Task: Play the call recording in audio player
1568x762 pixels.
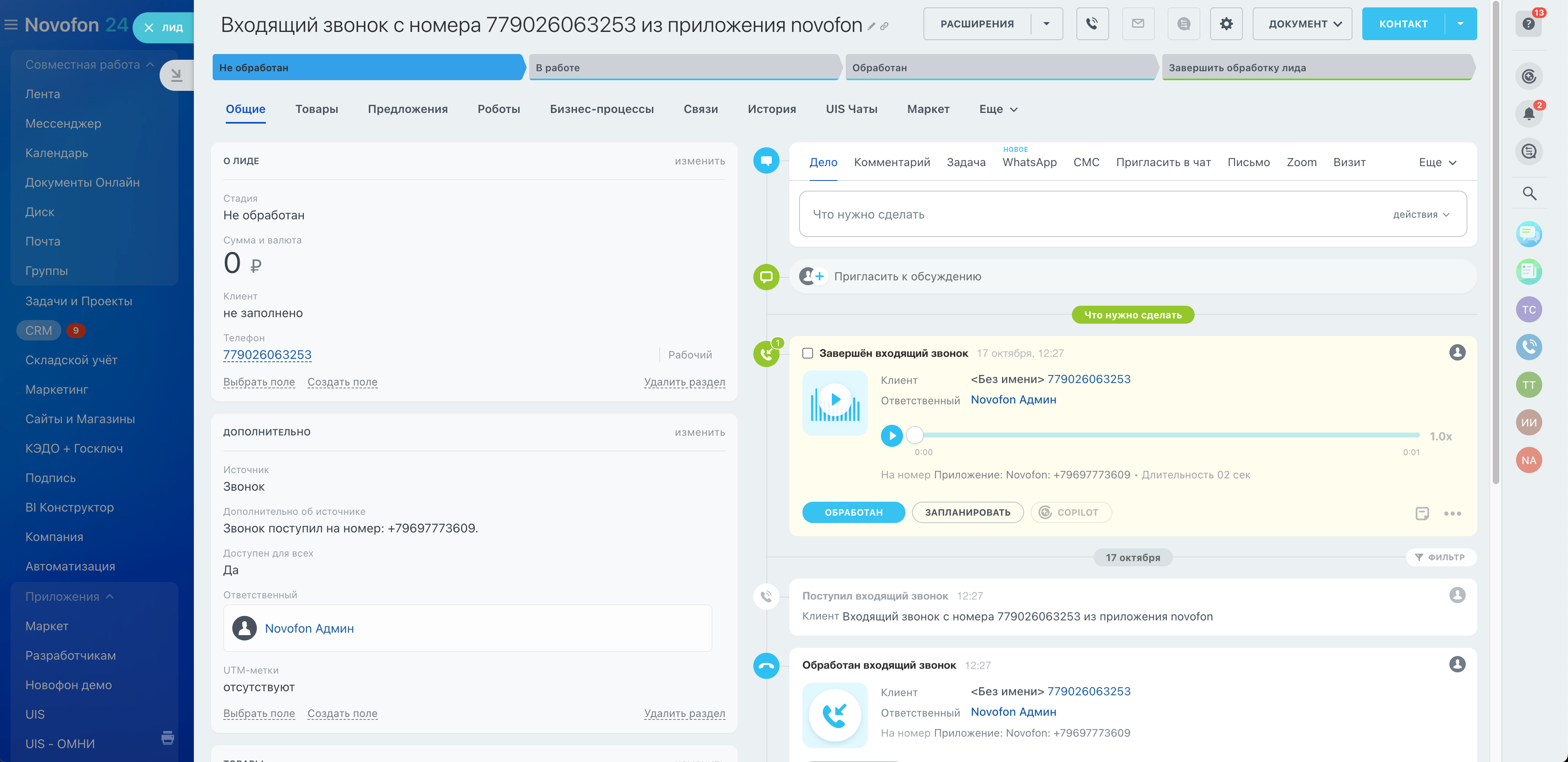Action: pyautogui.click(x=892, y=435)
